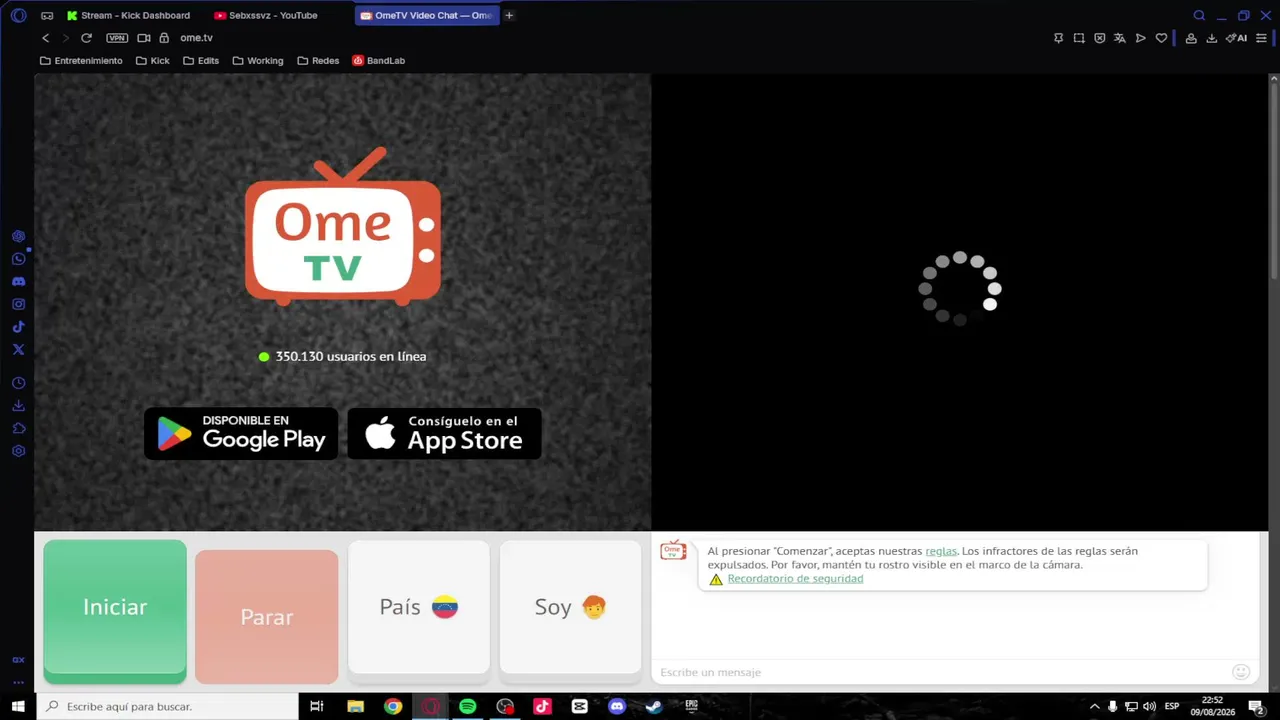1280x720 pixels.
Task: Click the send flow arrow icon
Action: pos(1140,38)
